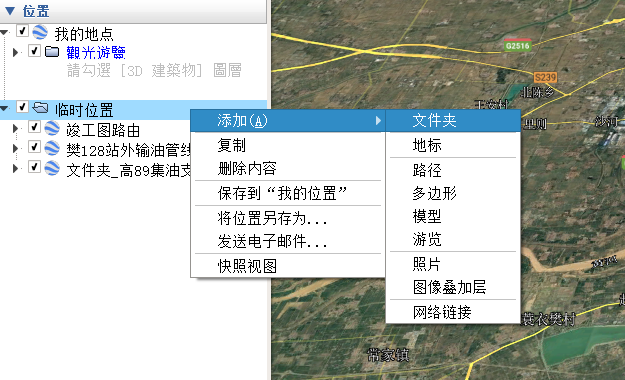625x380 pixels.
Task: Expand the 竣工图路由 tree node
Action: 16,129
